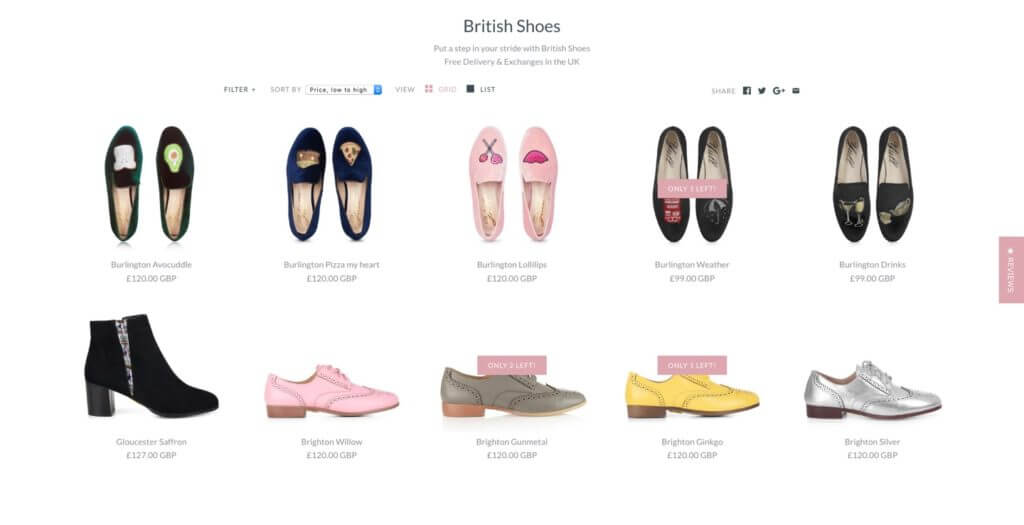View the pink Burlington Lollilips shoe image

[x=512, y=184]
